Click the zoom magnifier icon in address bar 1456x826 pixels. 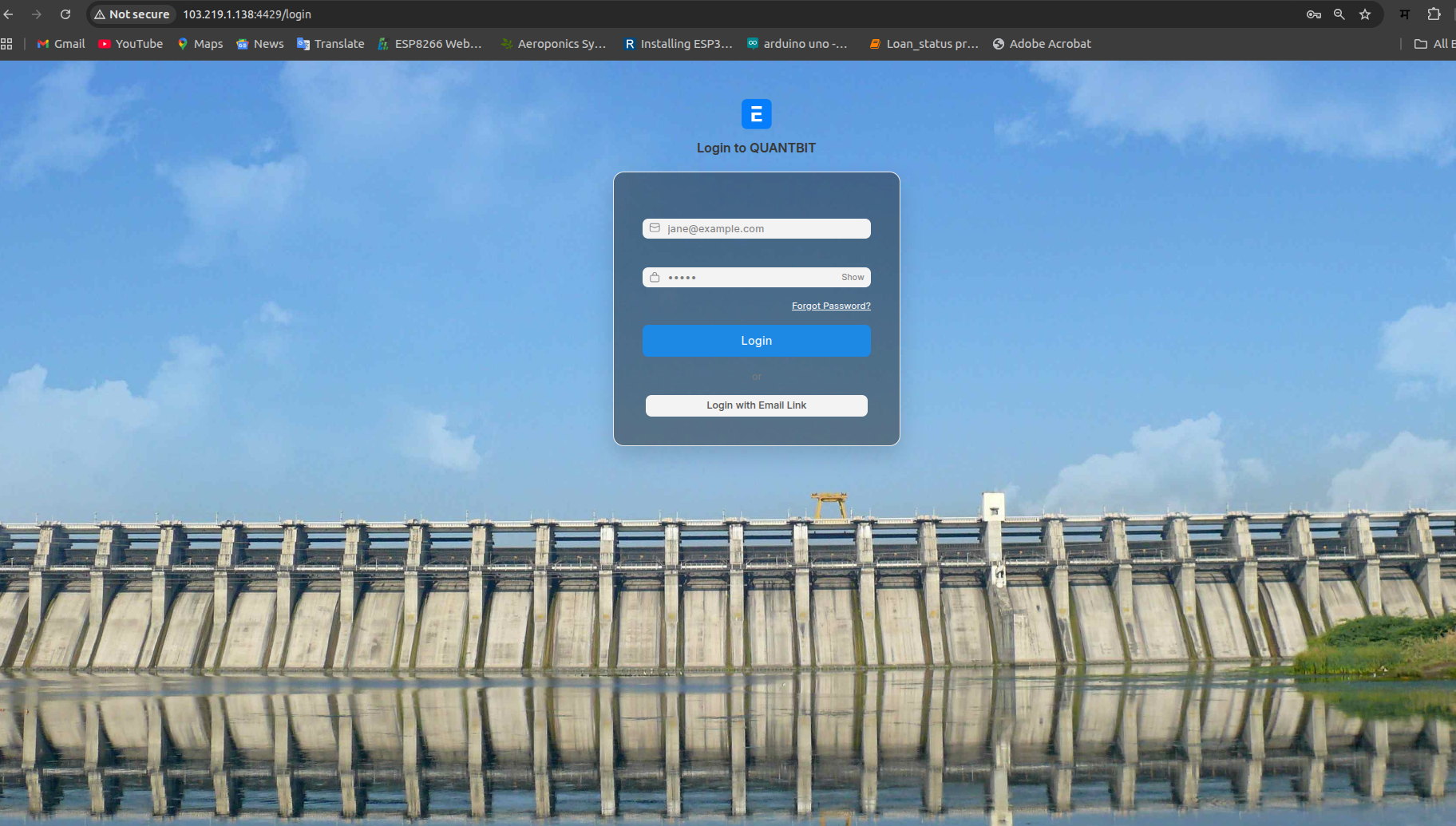(x=1340, y=14)
